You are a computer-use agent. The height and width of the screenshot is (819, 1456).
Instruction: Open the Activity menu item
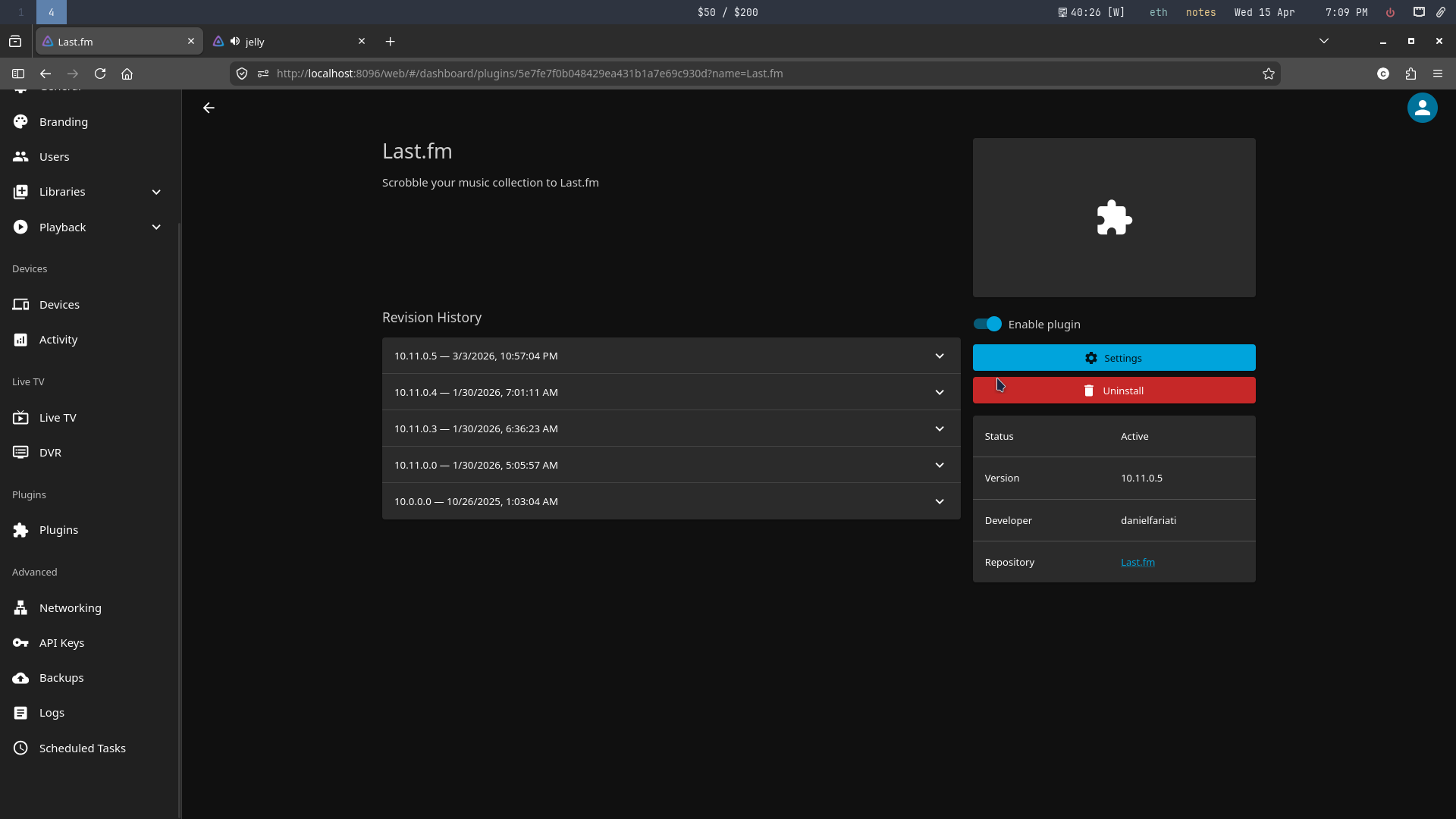(89, 340)
